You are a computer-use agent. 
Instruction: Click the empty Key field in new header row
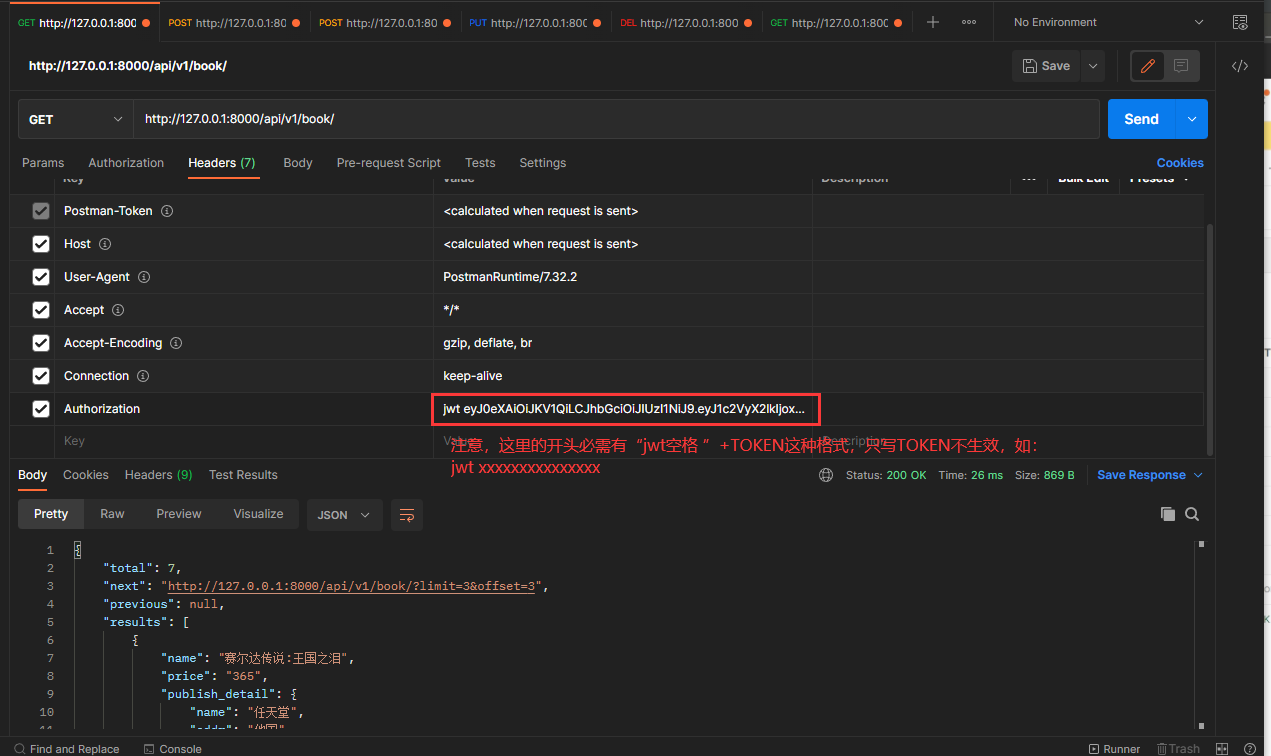[x=244, y=441]
